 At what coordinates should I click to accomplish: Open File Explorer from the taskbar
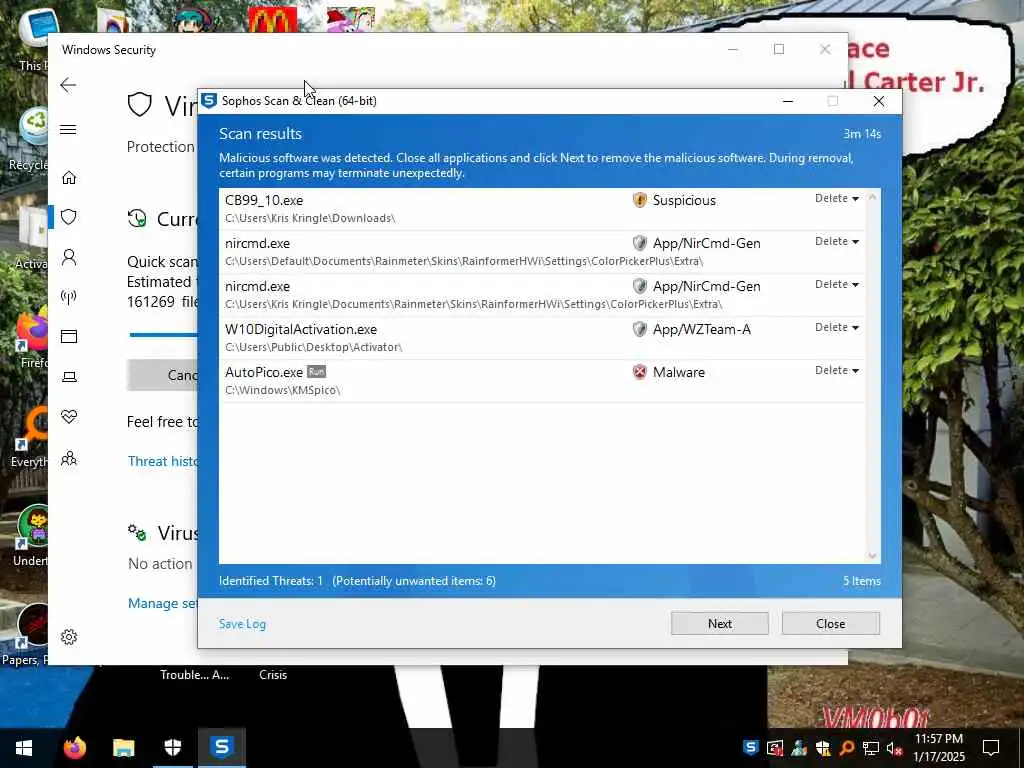pos(123,748)
